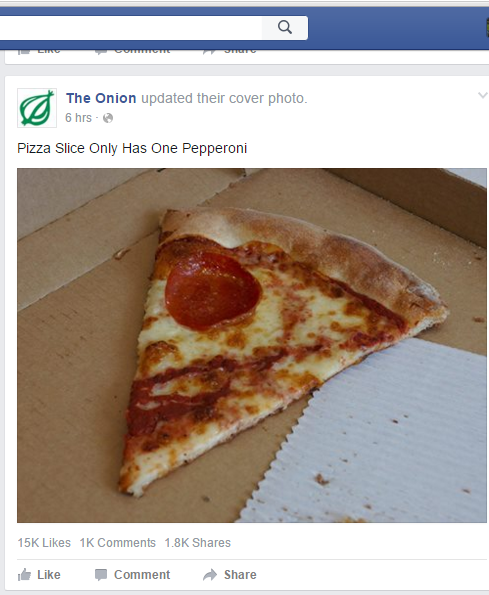Comment on the pizza post
This screenshot has height=595, width=489.
pyautogui.click(x=132, y=575)
